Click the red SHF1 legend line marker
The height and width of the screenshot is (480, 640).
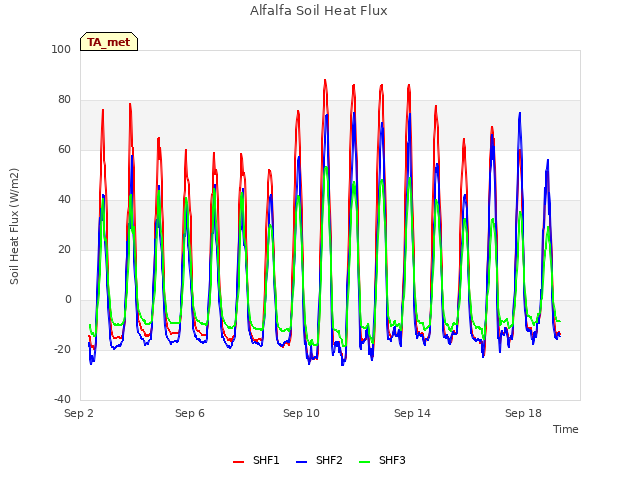(238, 462)
